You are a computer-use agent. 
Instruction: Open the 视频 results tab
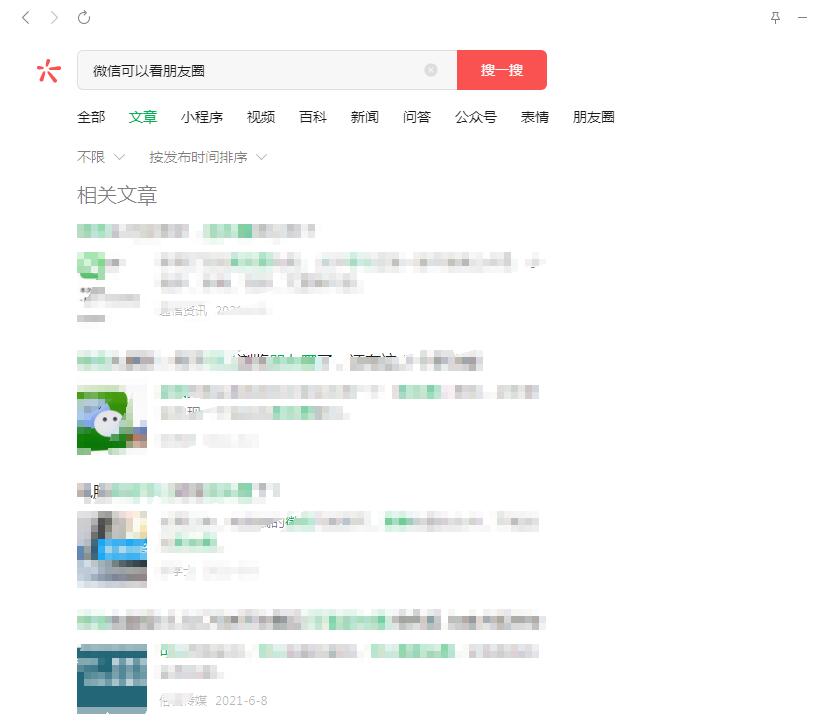coord(260,117)
